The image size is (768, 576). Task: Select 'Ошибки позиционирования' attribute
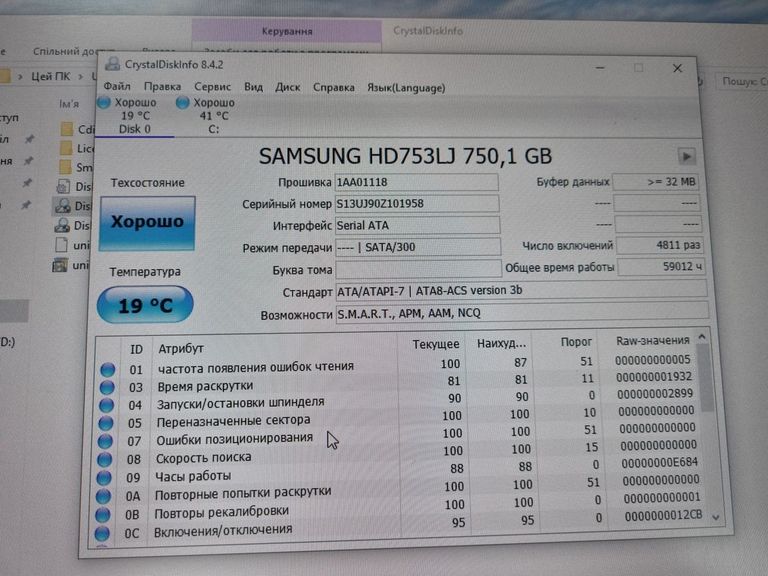click(x=397, y=436)
